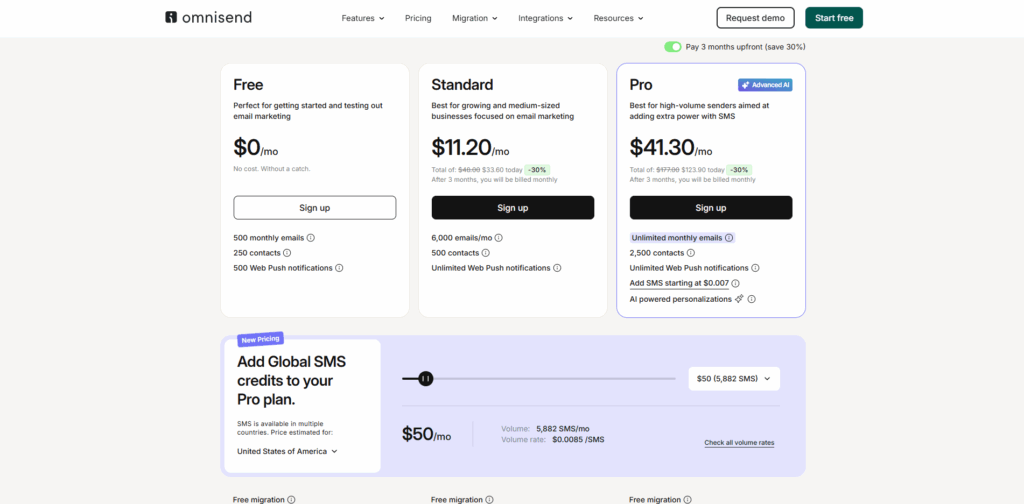This screenshot has width=1024, height=504.
Task: Expand the Integrations menu
Action: click(x=545, y=18)
